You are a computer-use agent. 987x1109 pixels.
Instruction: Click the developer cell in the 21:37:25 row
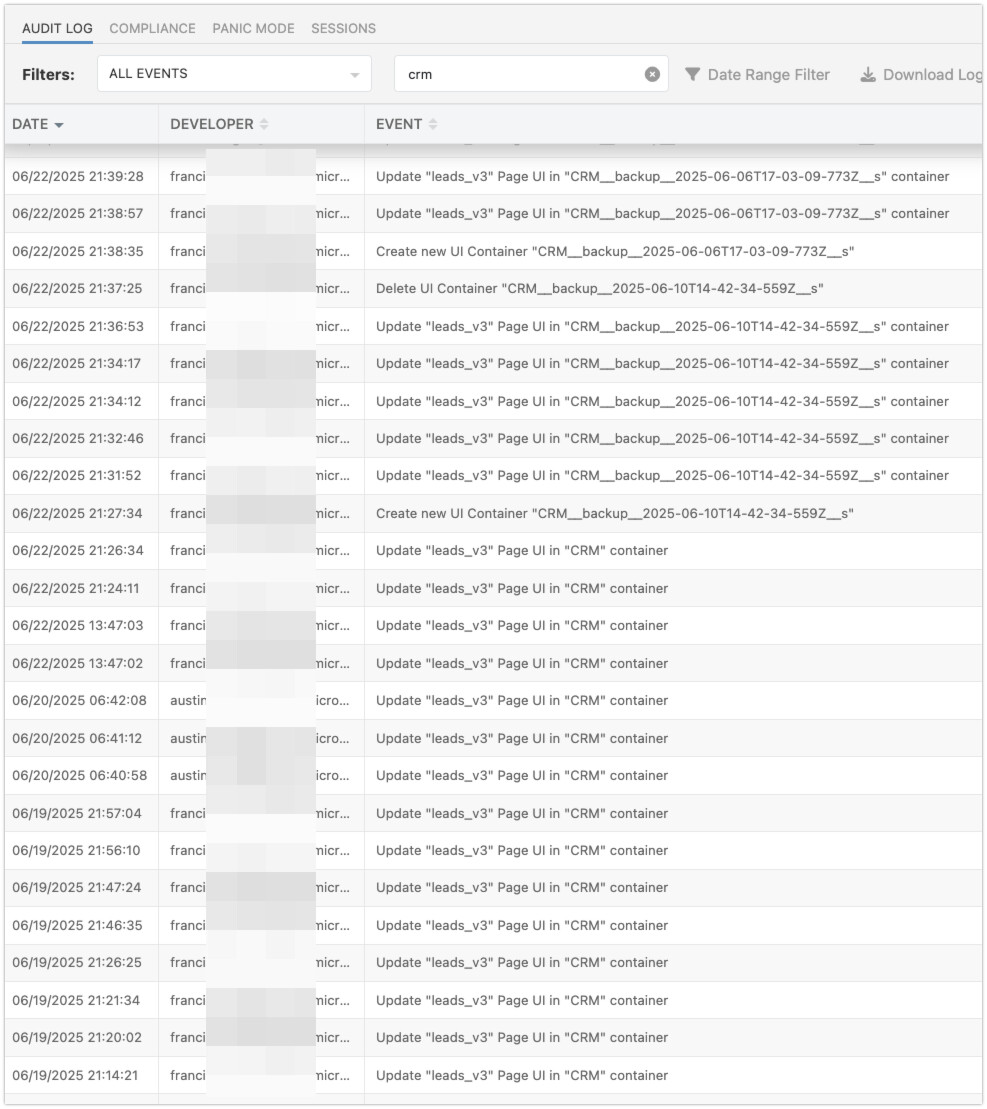[x=260, y=289]
